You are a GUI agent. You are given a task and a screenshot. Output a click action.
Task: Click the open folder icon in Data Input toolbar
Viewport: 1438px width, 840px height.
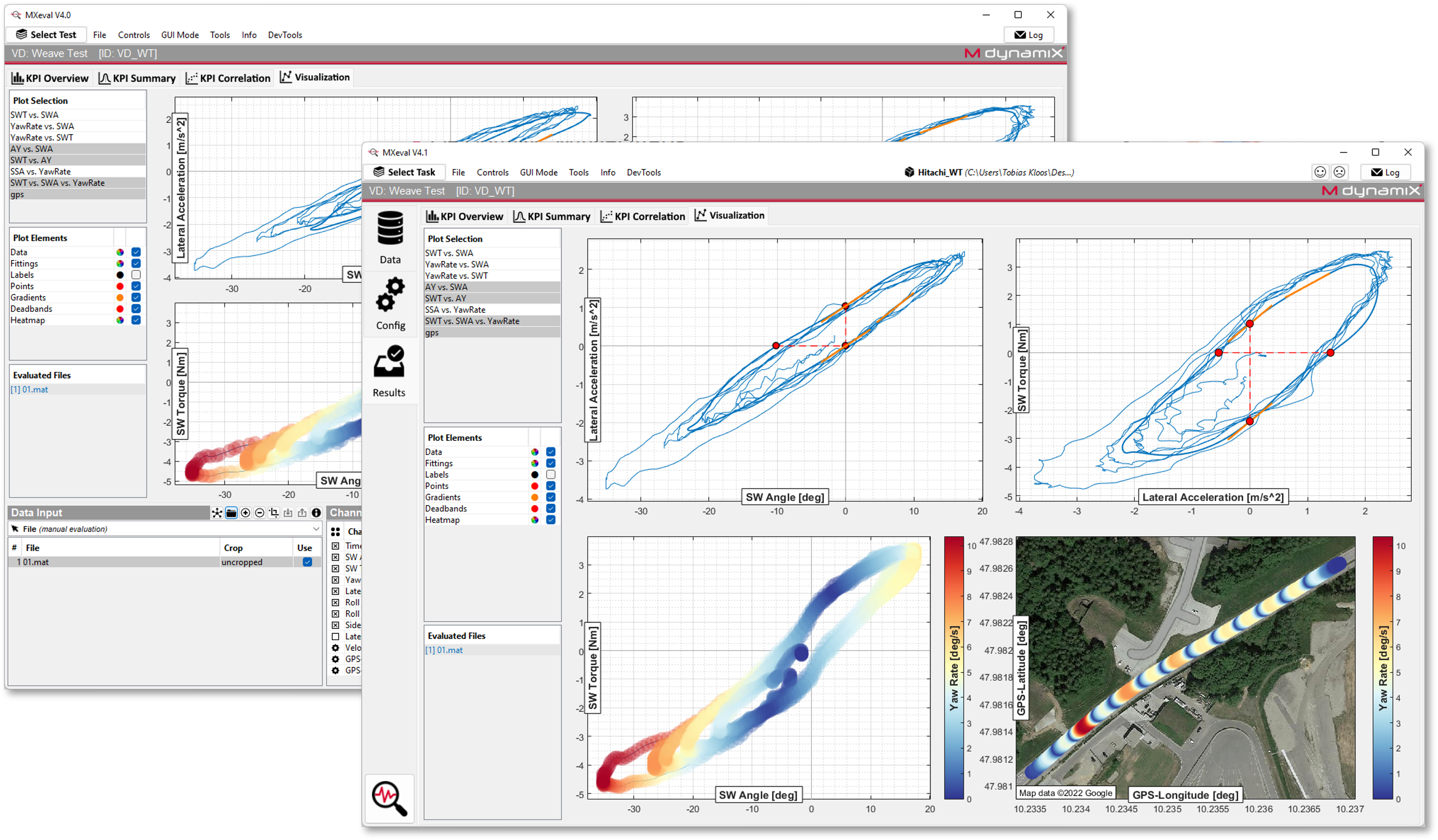[x=231, y=513]
